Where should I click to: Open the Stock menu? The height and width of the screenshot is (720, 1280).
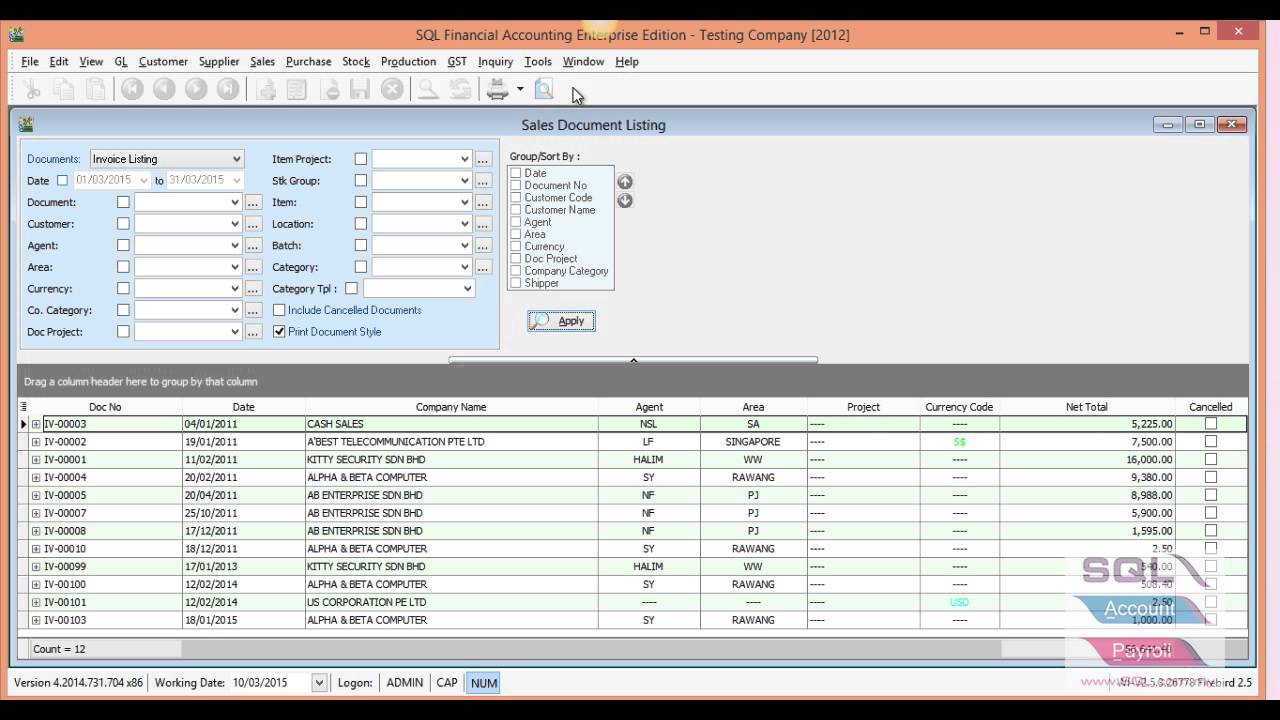[356, 61]
